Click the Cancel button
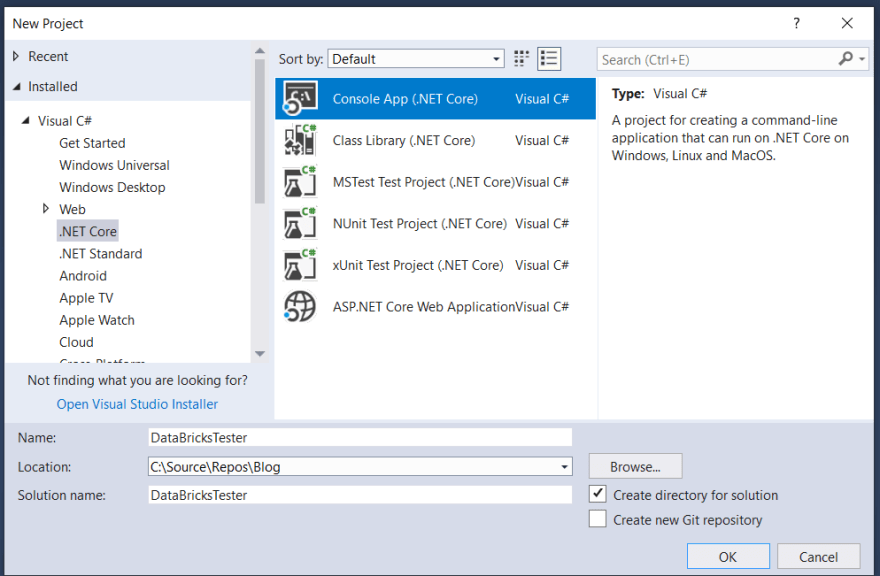This screenshot has width=880, height=576. 818,556
